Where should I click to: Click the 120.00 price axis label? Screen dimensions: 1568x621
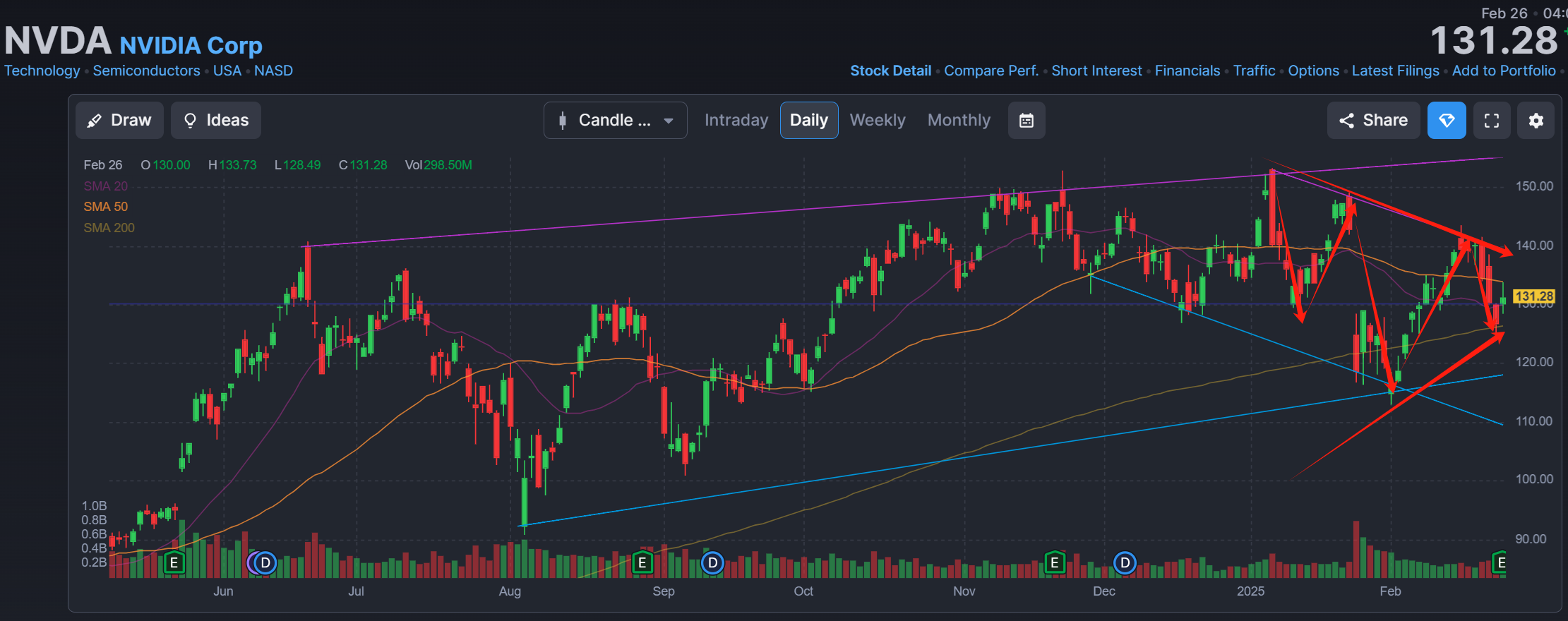[x=1535, y=362]
